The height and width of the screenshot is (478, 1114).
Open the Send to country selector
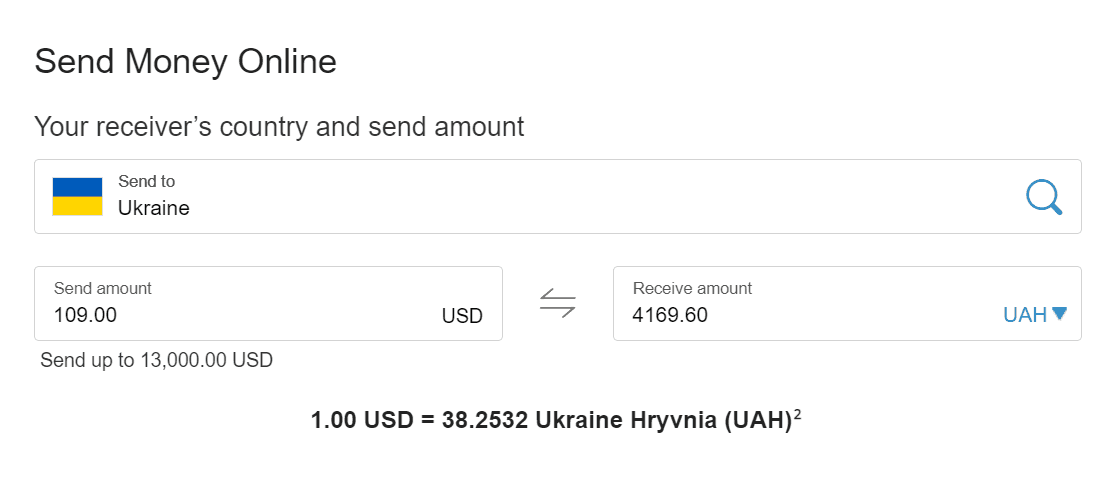click(x=558, y=197)
